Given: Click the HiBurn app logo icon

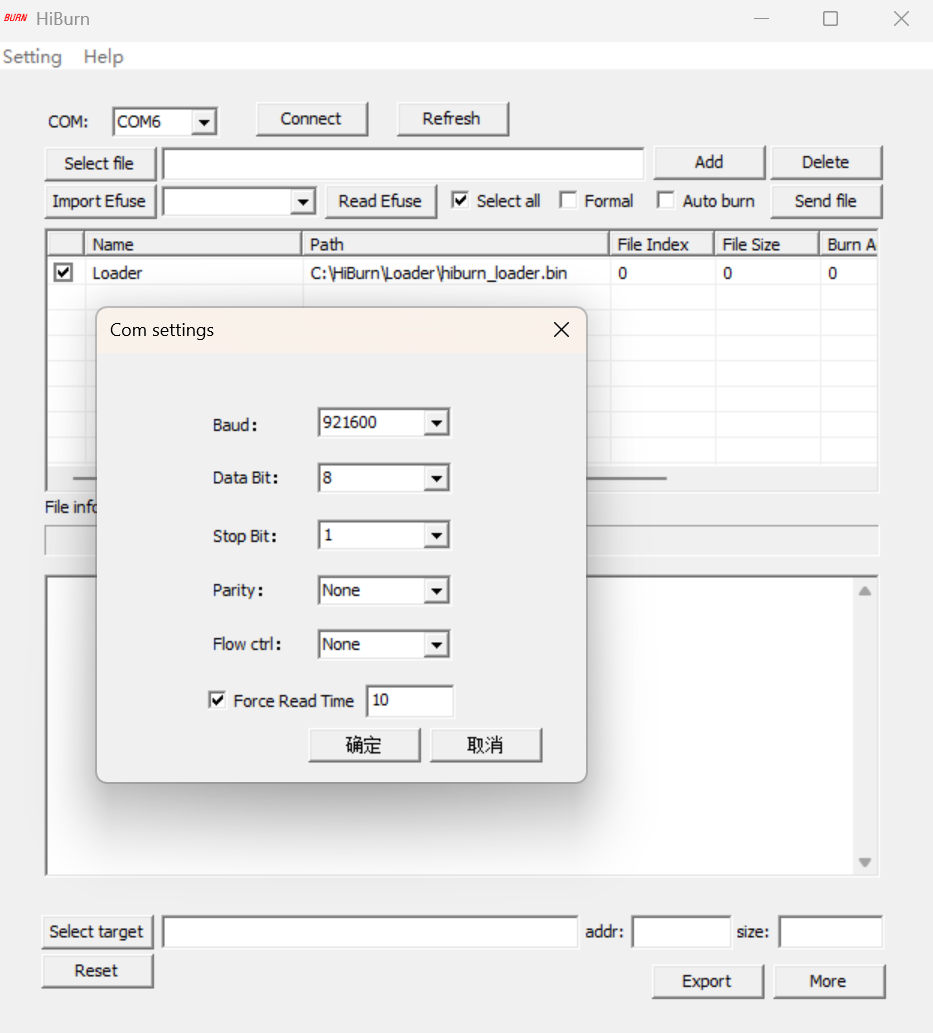Looking at the screenshot, I should (x=15, y=18).
